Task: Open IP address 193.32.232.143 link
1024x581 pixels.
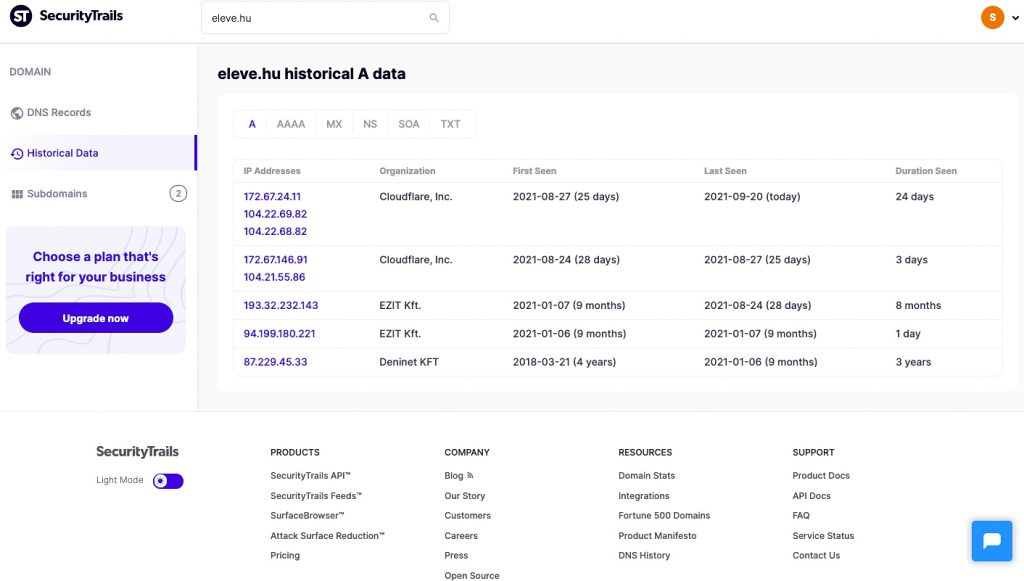Action: pos(281,305)
